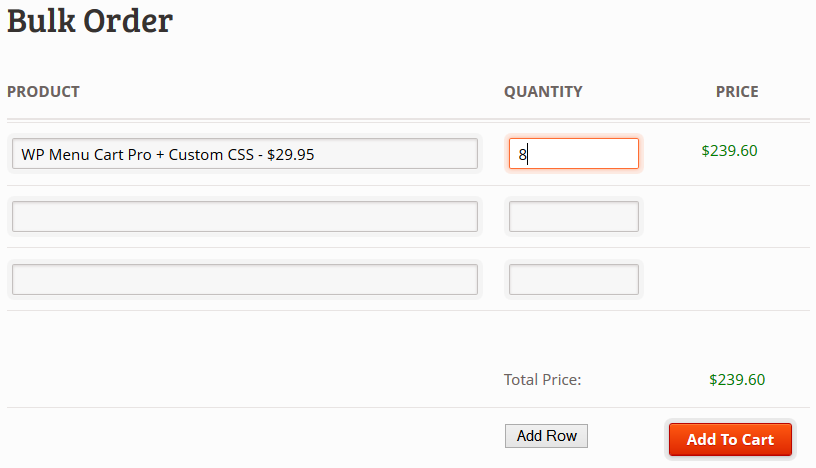This screenshot has width=816, height=468.
Task: Click the first row price $239.60
Action: 729,151
